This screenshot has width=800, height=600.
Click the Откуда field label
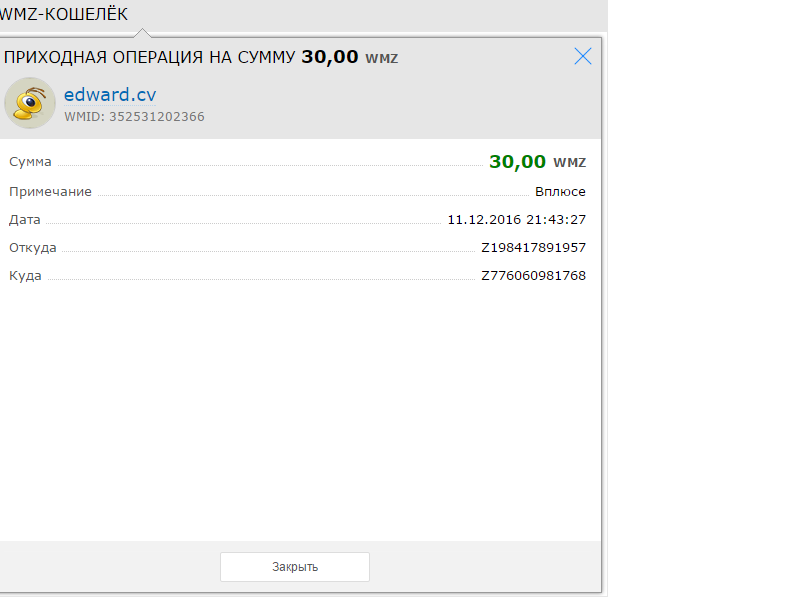coord(33,248)
